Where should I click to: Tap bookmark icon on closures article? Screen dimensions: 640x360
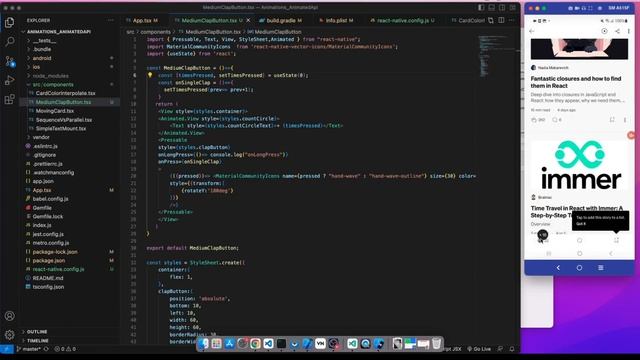click(x=612, y=120)
